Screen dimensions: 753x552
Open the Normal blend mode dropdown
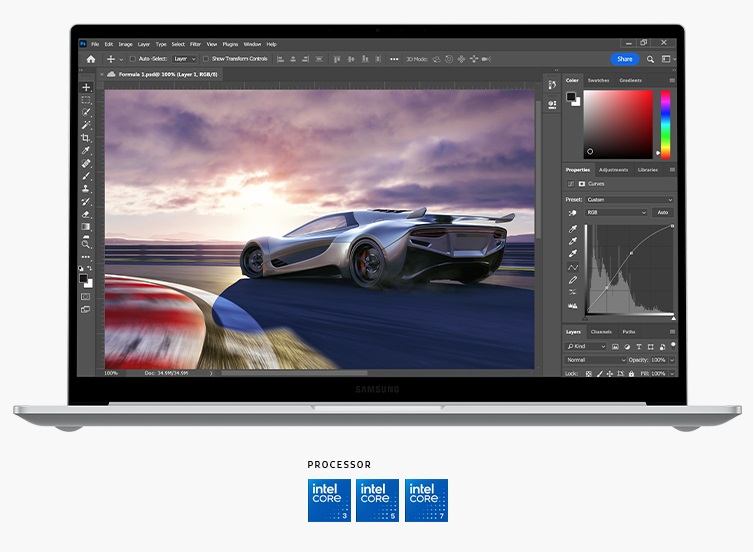pos(595,360)
